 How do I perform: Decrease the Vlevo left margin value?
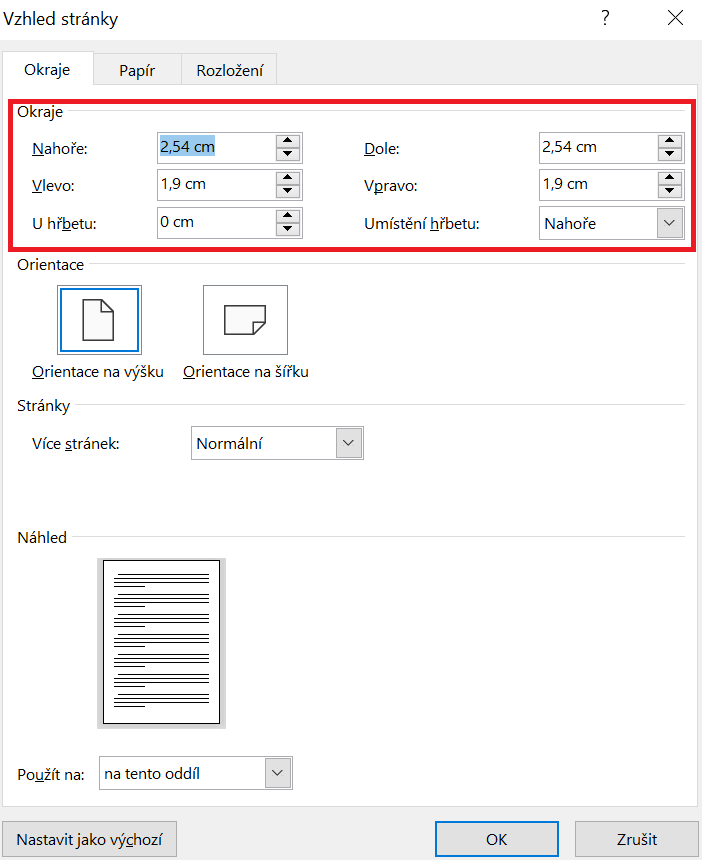click(x=288, y=192)
